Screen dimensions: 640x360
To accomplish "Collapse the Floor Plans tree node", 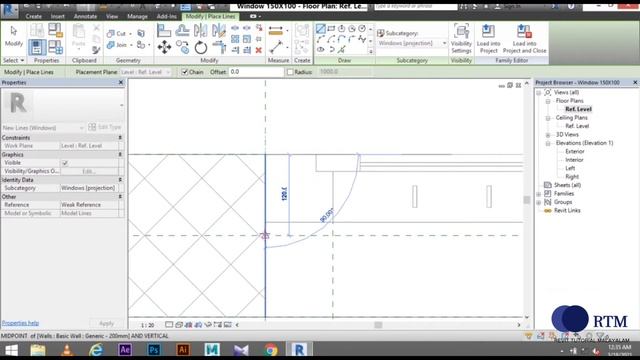I will point(548,101).
